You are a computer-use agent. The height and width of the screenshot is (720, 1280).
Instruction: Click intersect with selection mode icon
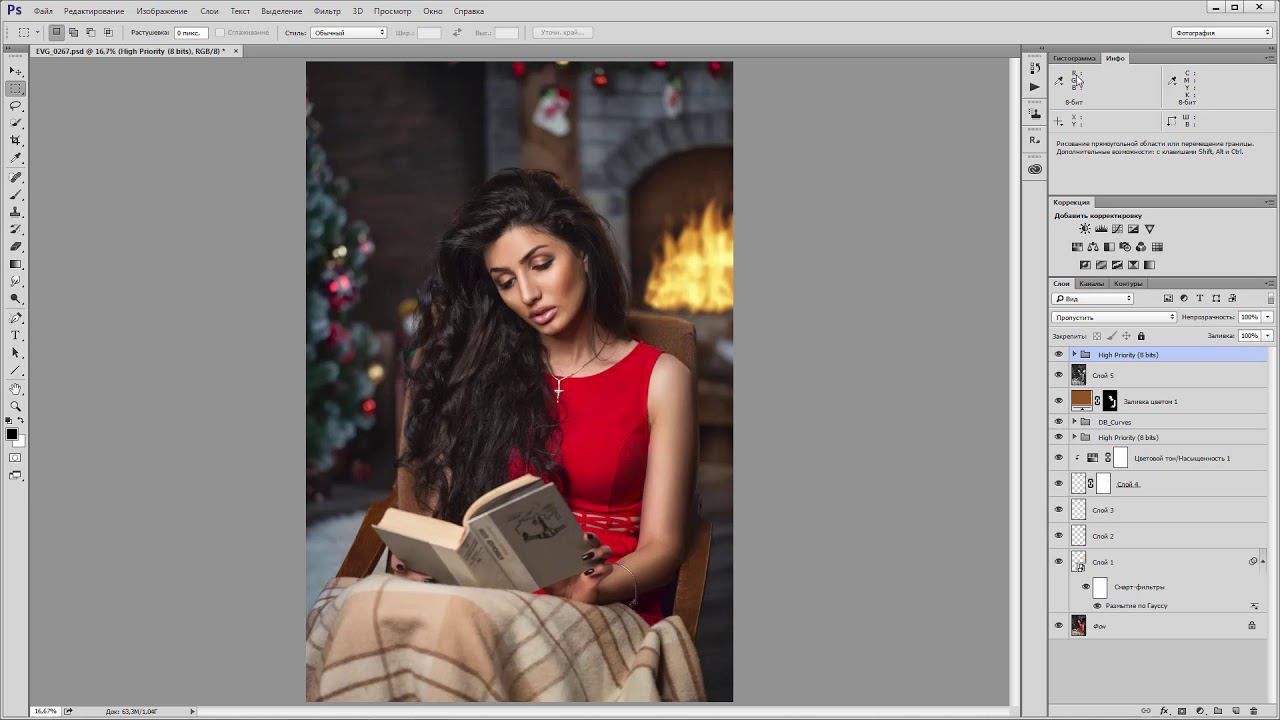point(107,32)
